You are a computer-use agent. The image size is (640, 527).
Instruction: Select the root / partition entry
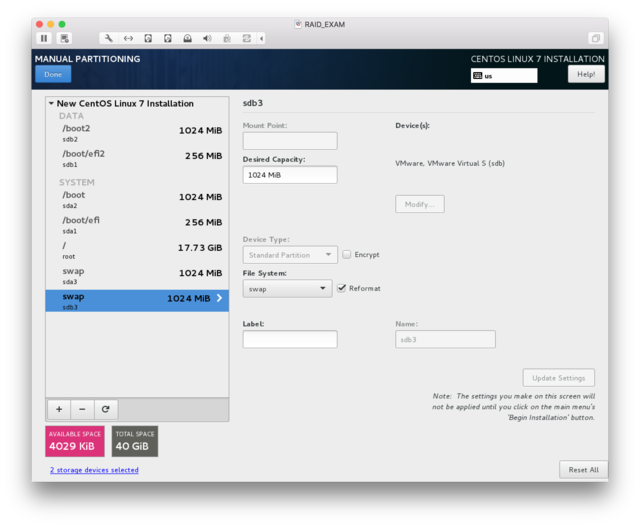tap(137, 249)
